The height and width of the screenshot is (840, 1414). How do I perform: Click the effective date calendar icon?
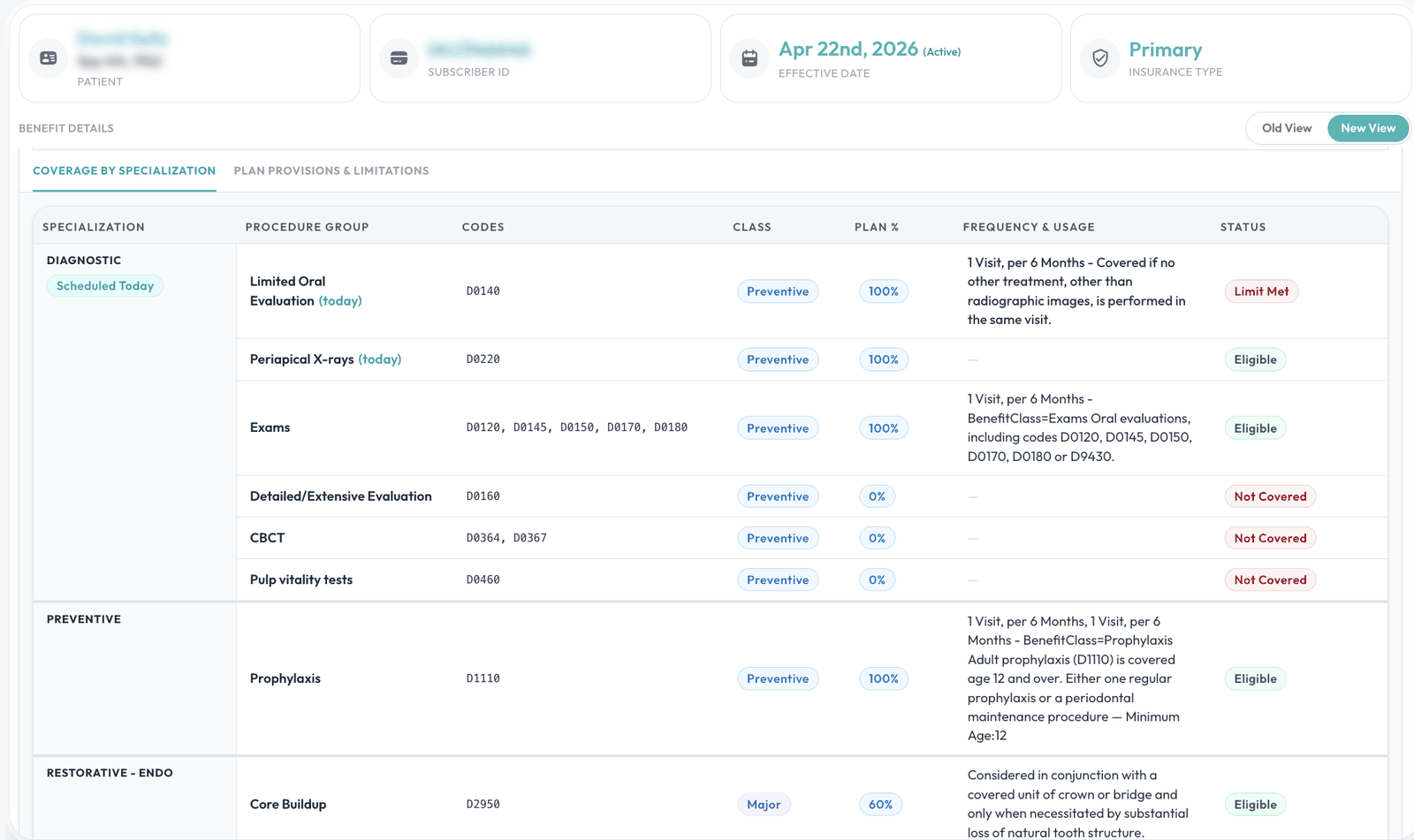(x=749, y=58)
